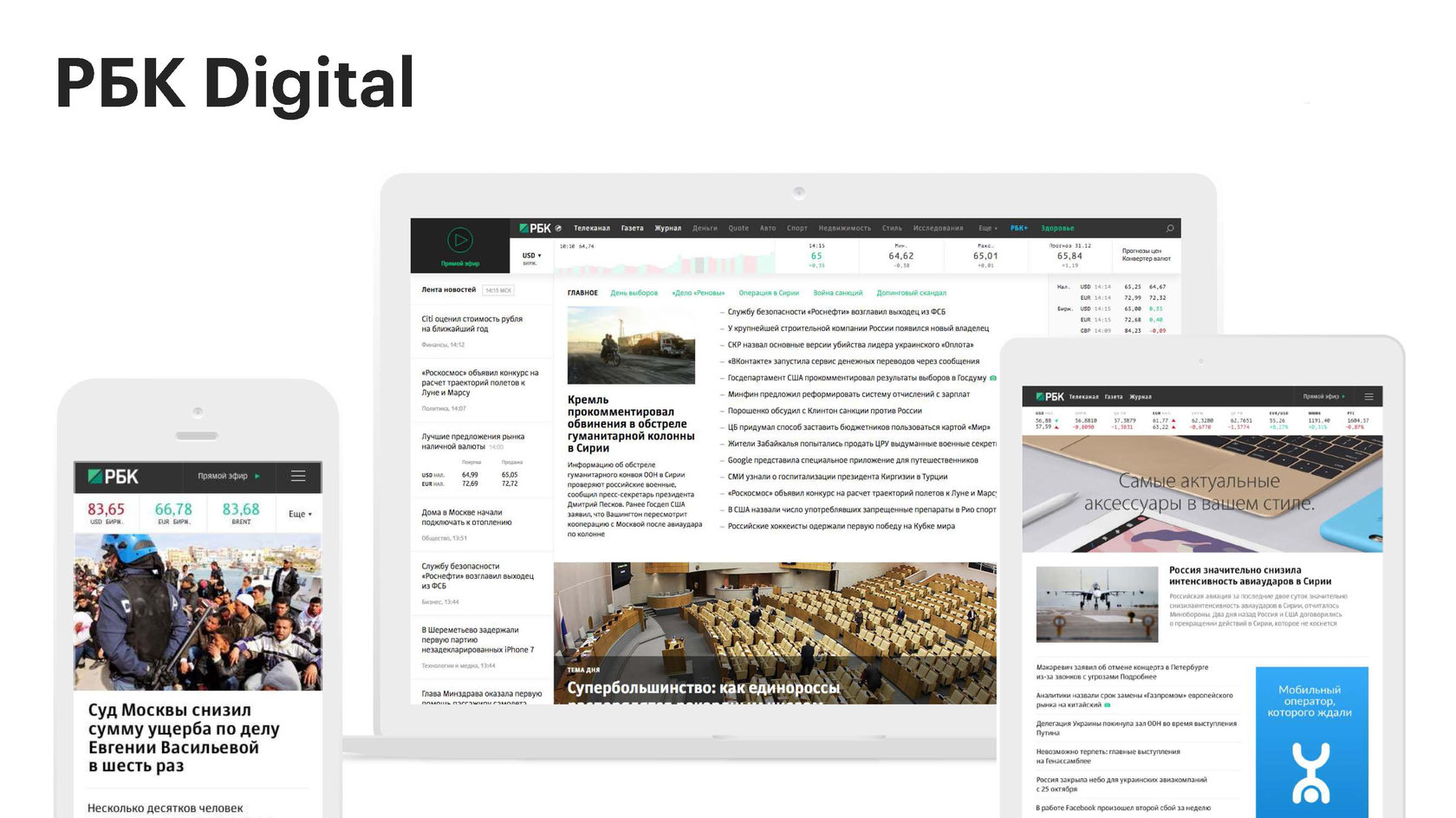Tap Прямой эфир button on the tablet

coord(1324,397)
